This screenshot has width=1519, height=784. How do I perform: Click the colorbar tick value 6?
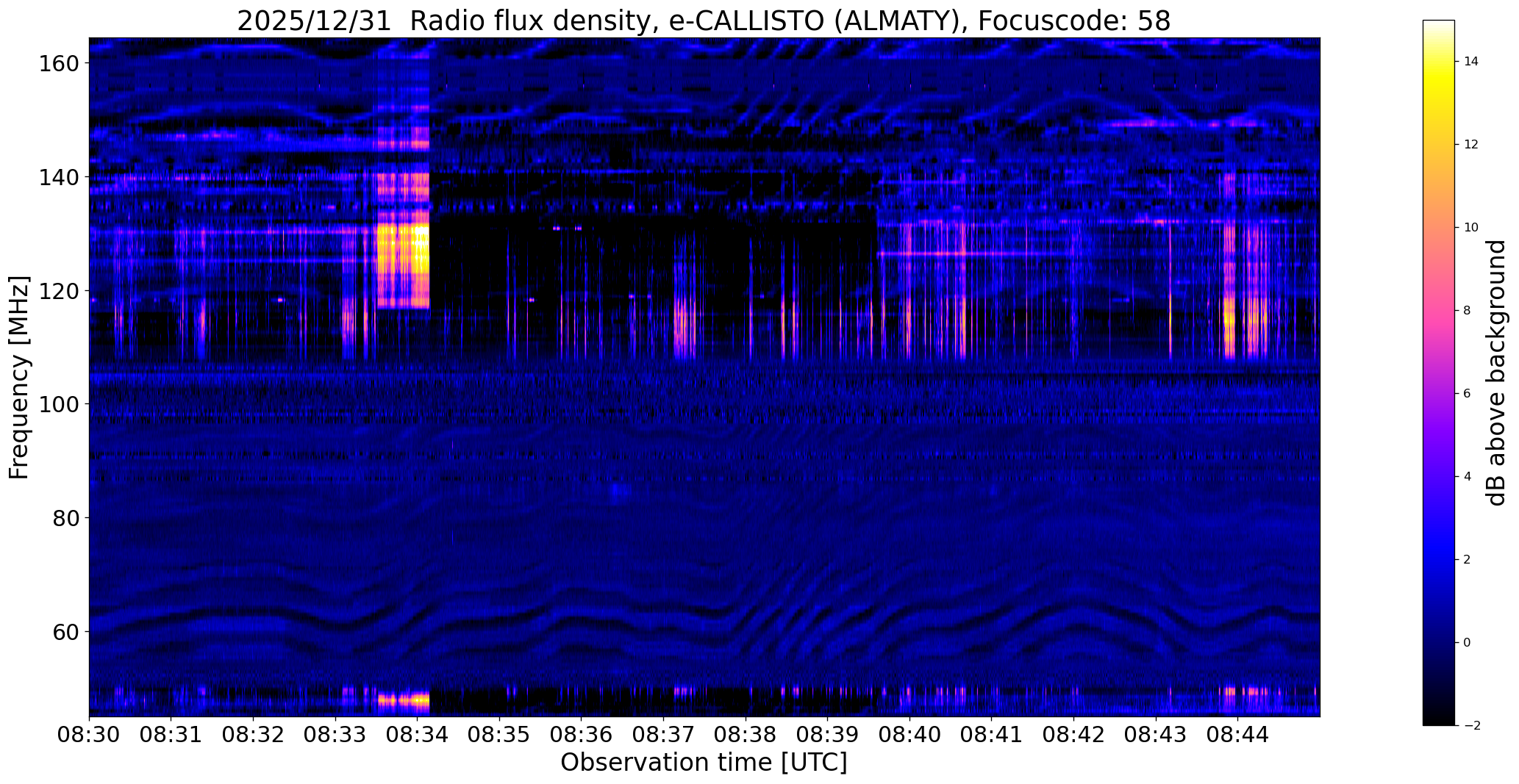1468,394
